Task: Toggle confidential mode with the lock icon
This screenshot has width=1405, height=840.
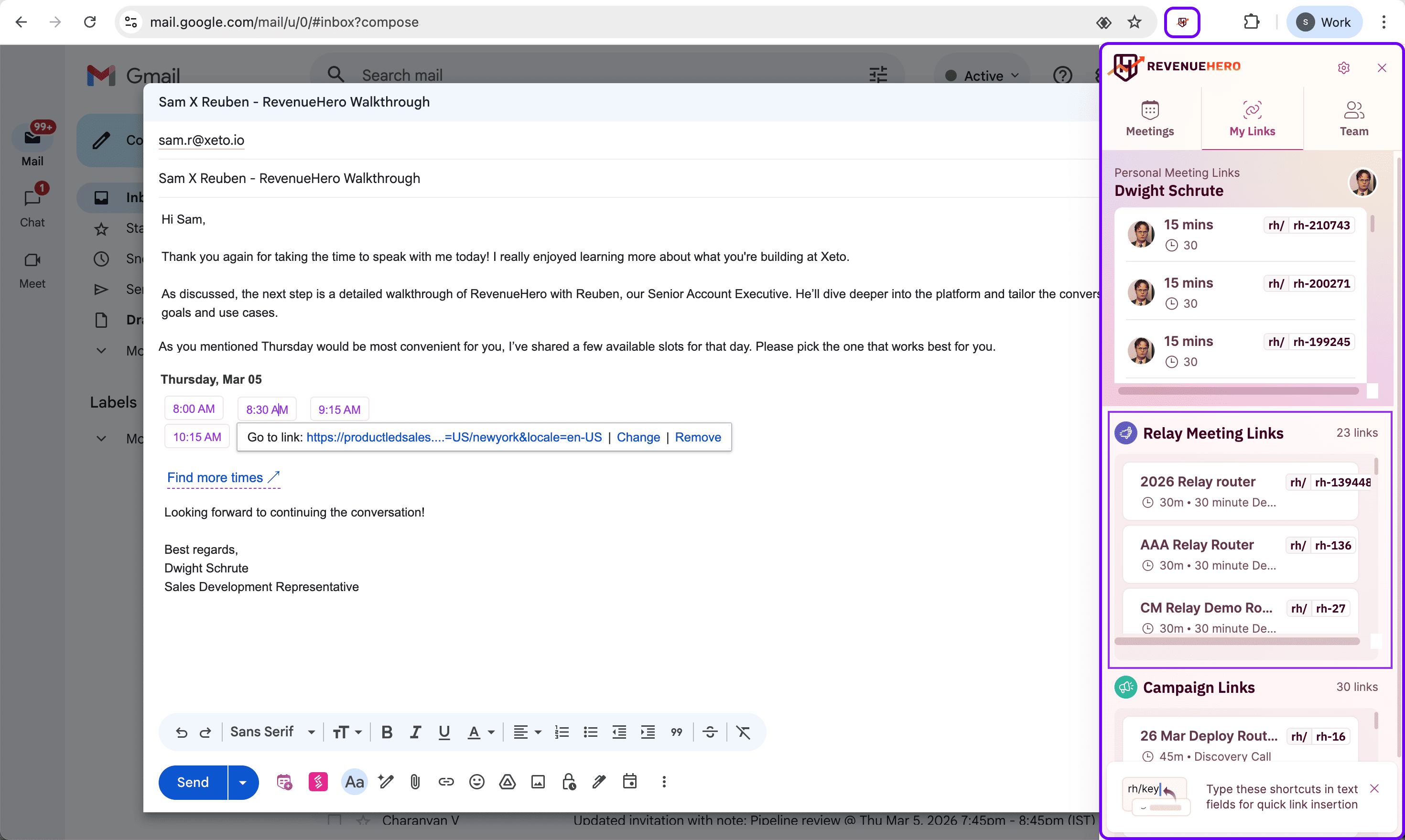Action: [568, 782]
